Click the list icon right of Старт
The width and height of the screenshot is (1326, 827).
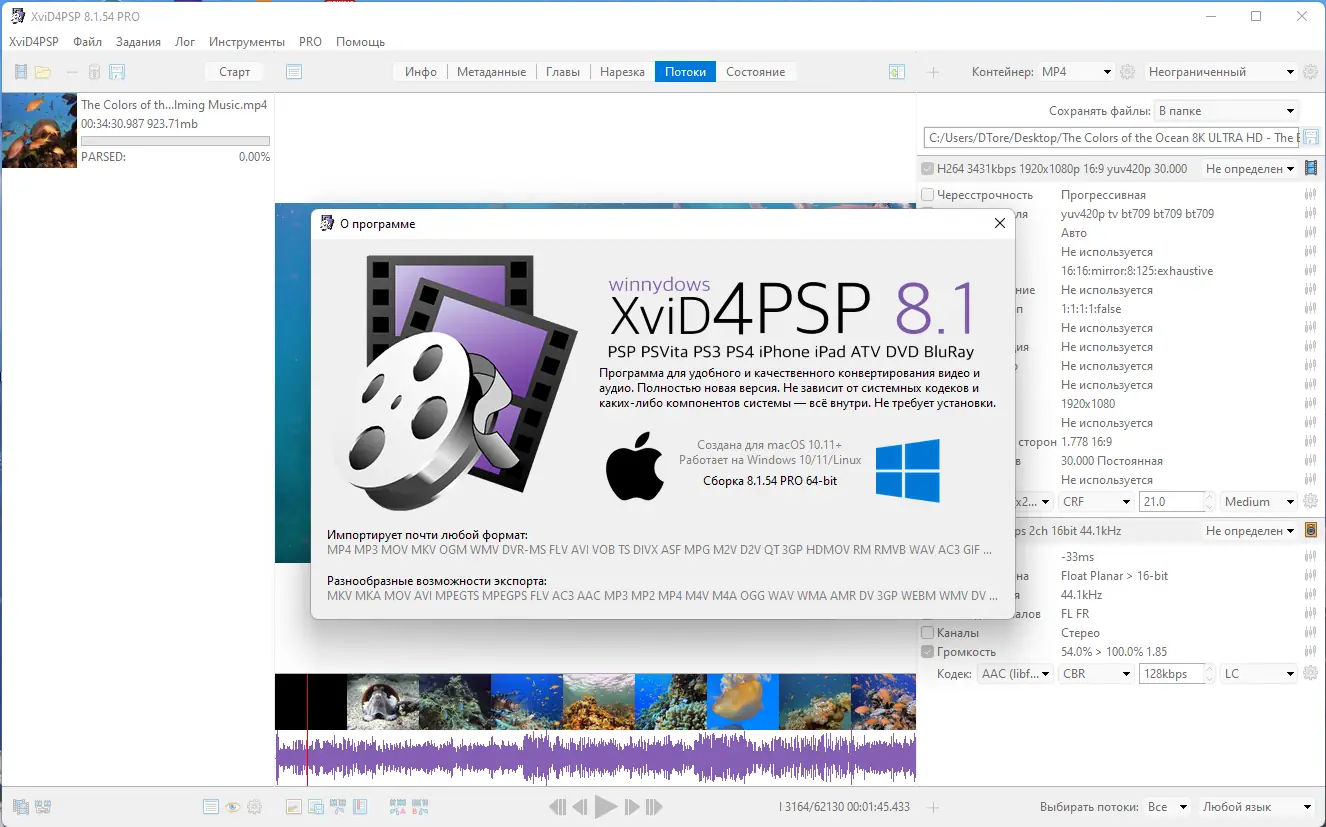tap(293, 72)
